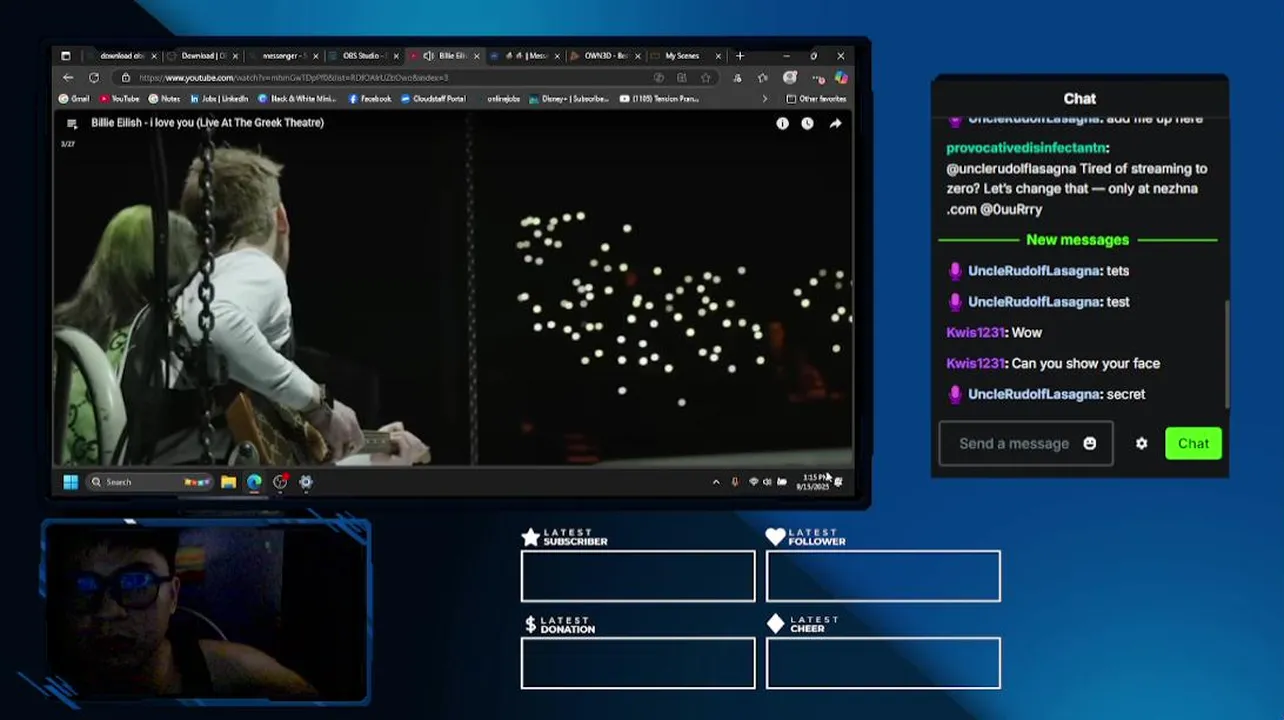Open YouTube bookmark
This screenshot has width=1284, height=720.
[x=119, y=99]
